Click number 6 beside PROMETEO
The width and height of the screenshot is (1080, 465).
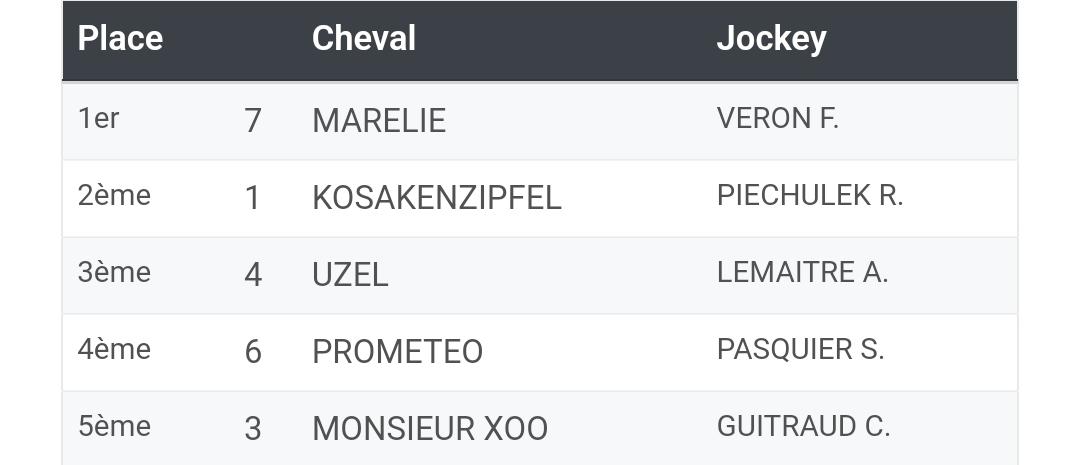point(253,352)
